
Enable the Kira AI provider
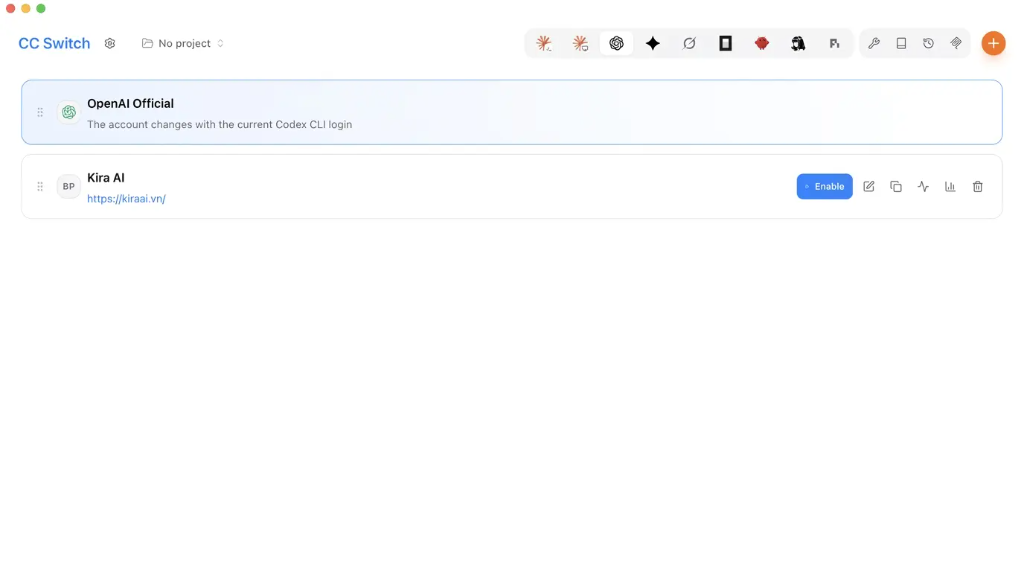coord(824,186)
